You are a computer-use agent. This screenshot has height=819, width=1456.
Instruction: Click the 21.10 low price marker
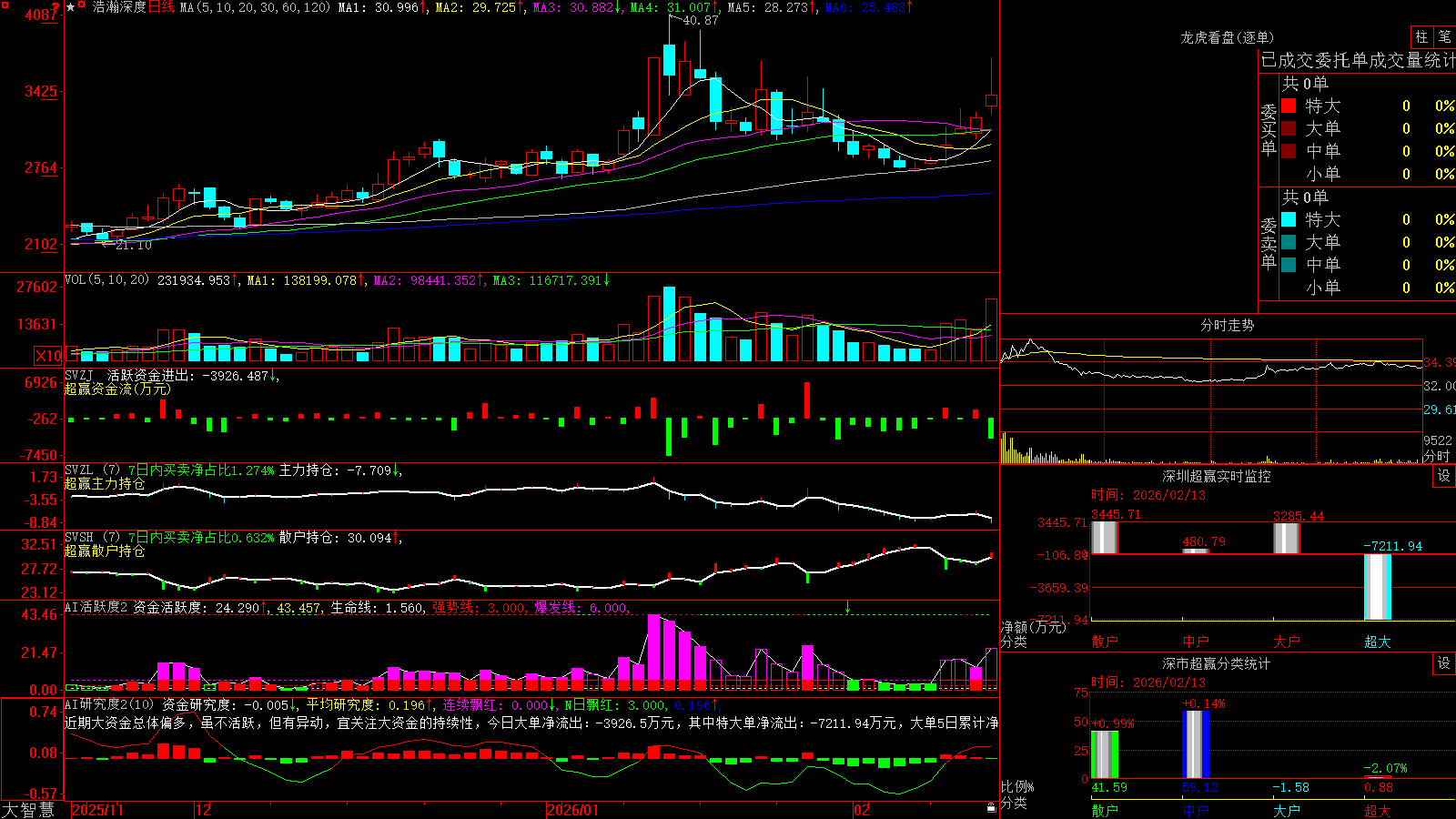[134, 245]
